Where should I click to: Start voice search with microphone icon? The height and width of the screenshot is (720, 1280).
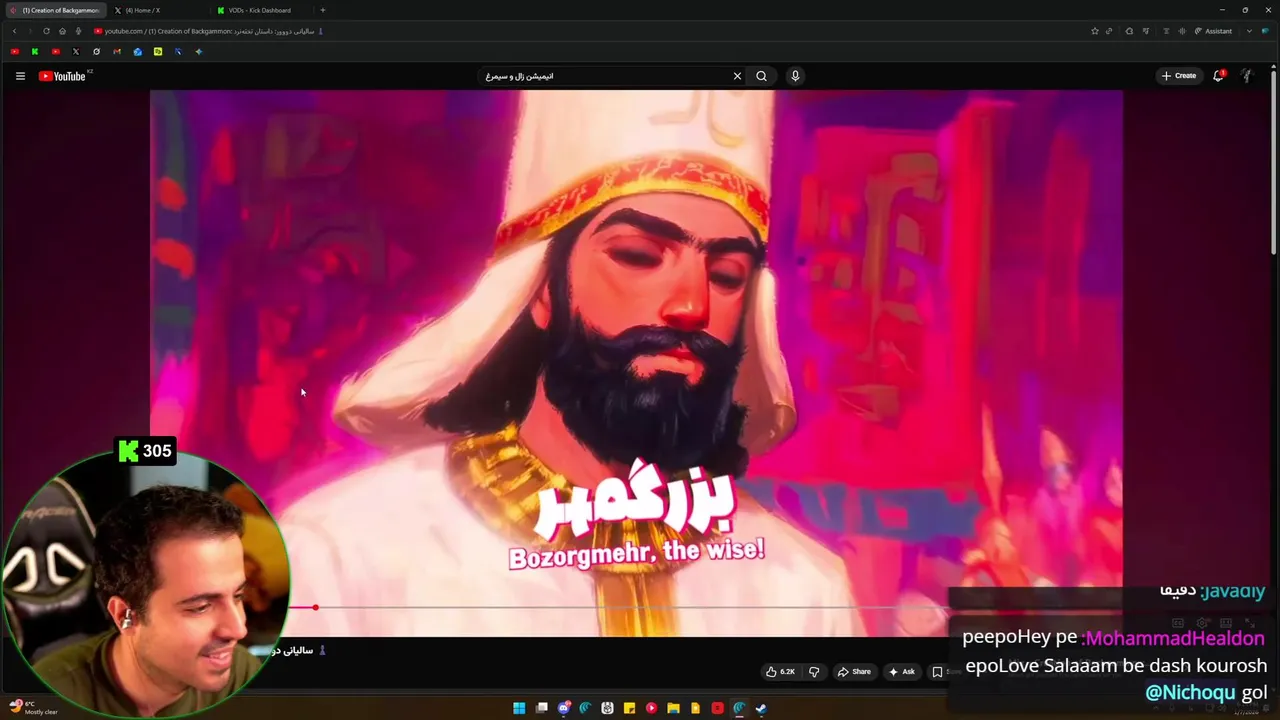tap(795, 76)
